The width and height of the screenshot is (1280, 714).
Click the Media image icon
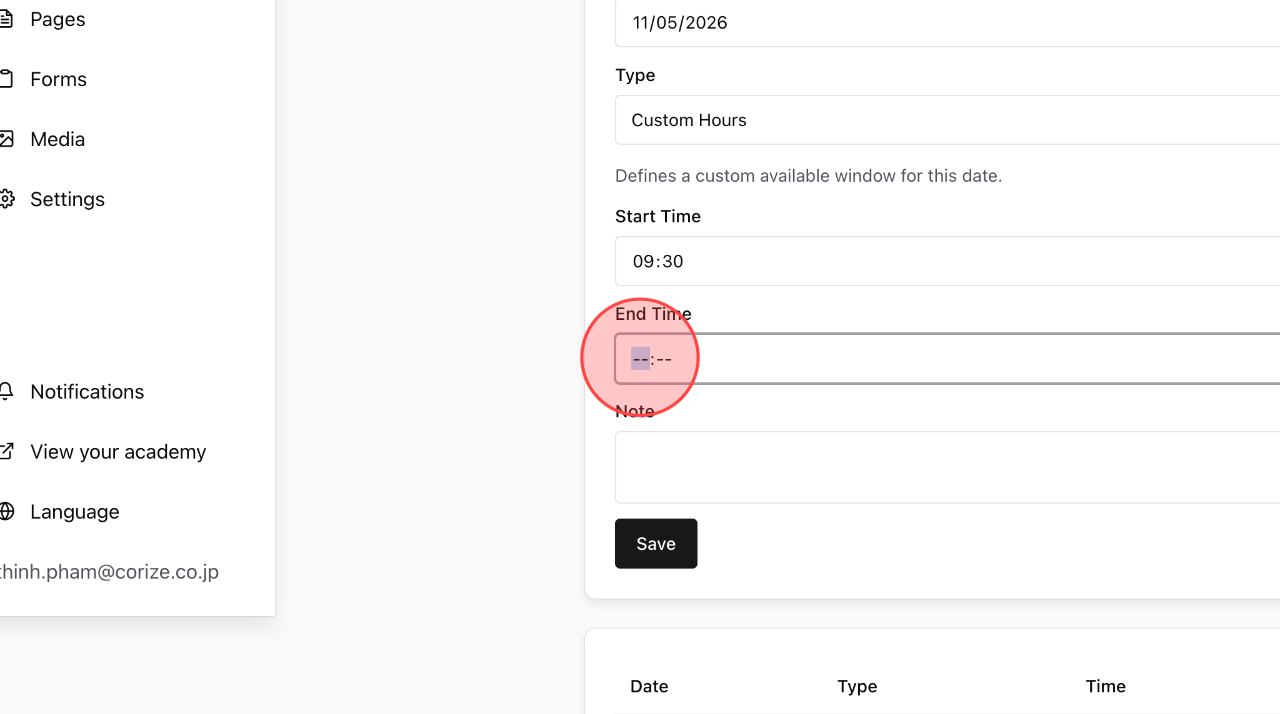tap(6, 139)
